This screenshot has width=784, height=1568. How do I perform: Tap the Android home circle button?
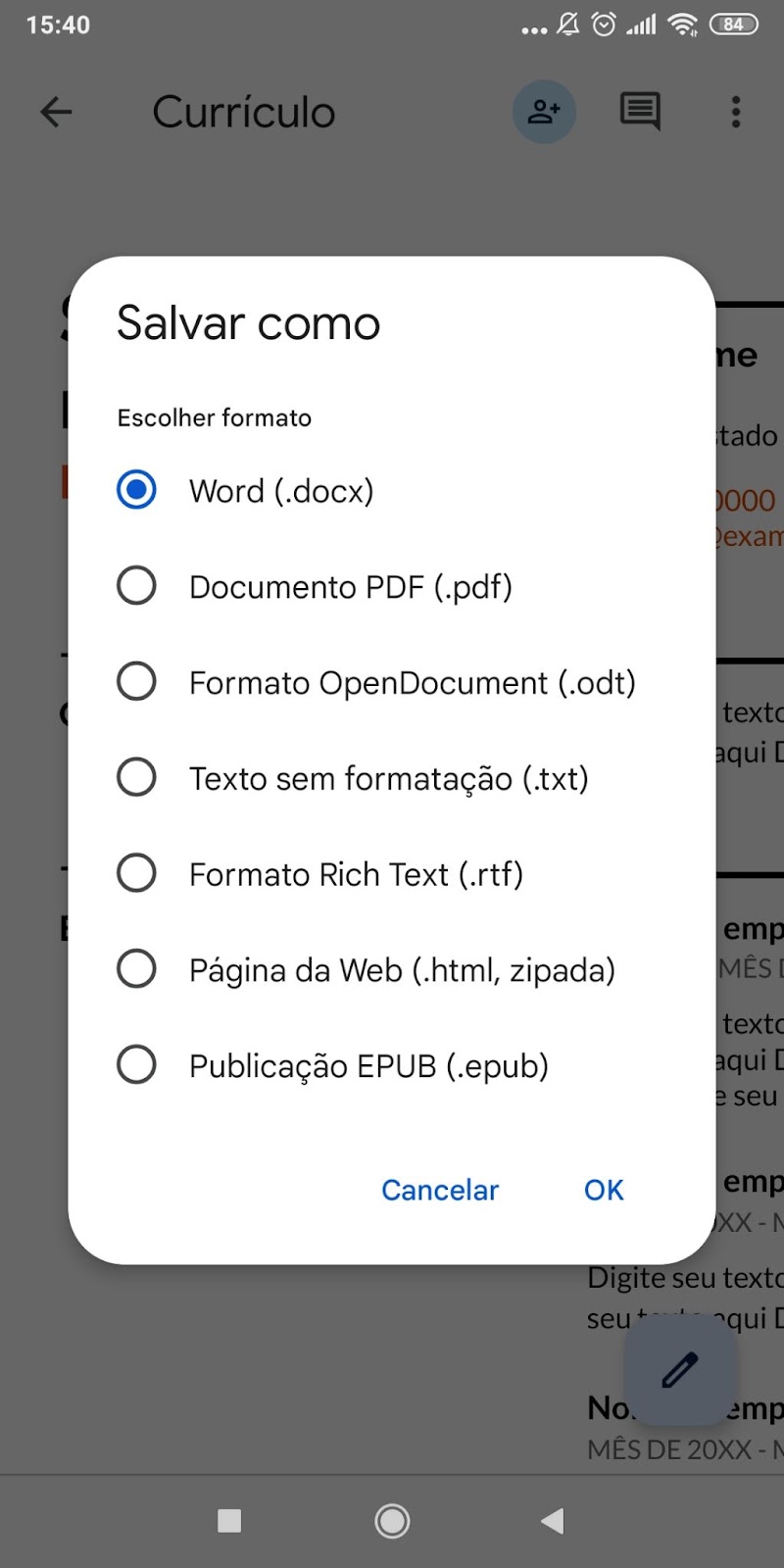pyautogui.click(x=392, y=1521)
